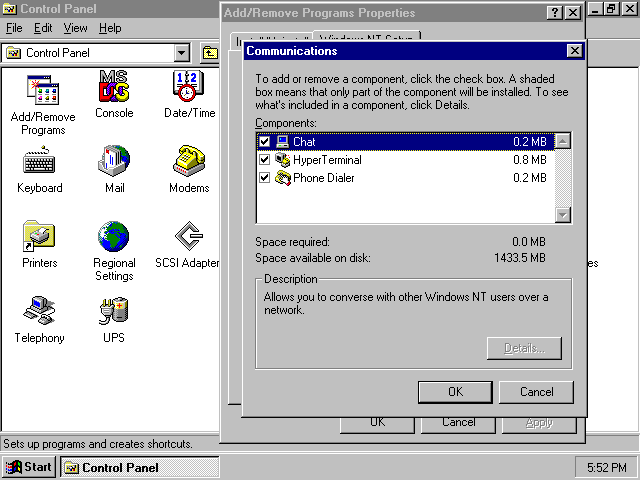Click the Control Panel address field text
This screenshot has height=480, width=640.
pos(58,53)
